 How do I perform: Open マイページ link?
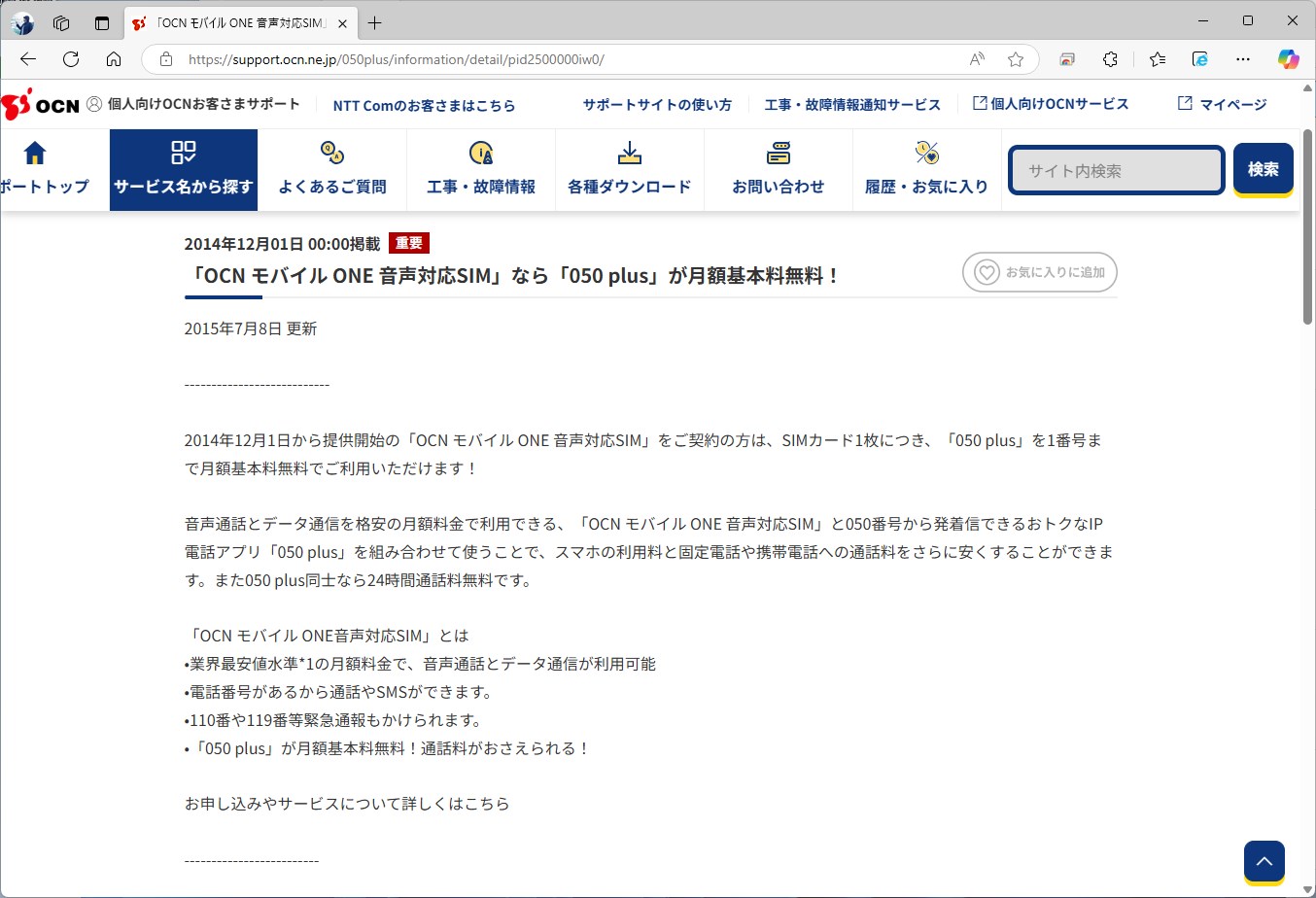[x=1223, y=104]
